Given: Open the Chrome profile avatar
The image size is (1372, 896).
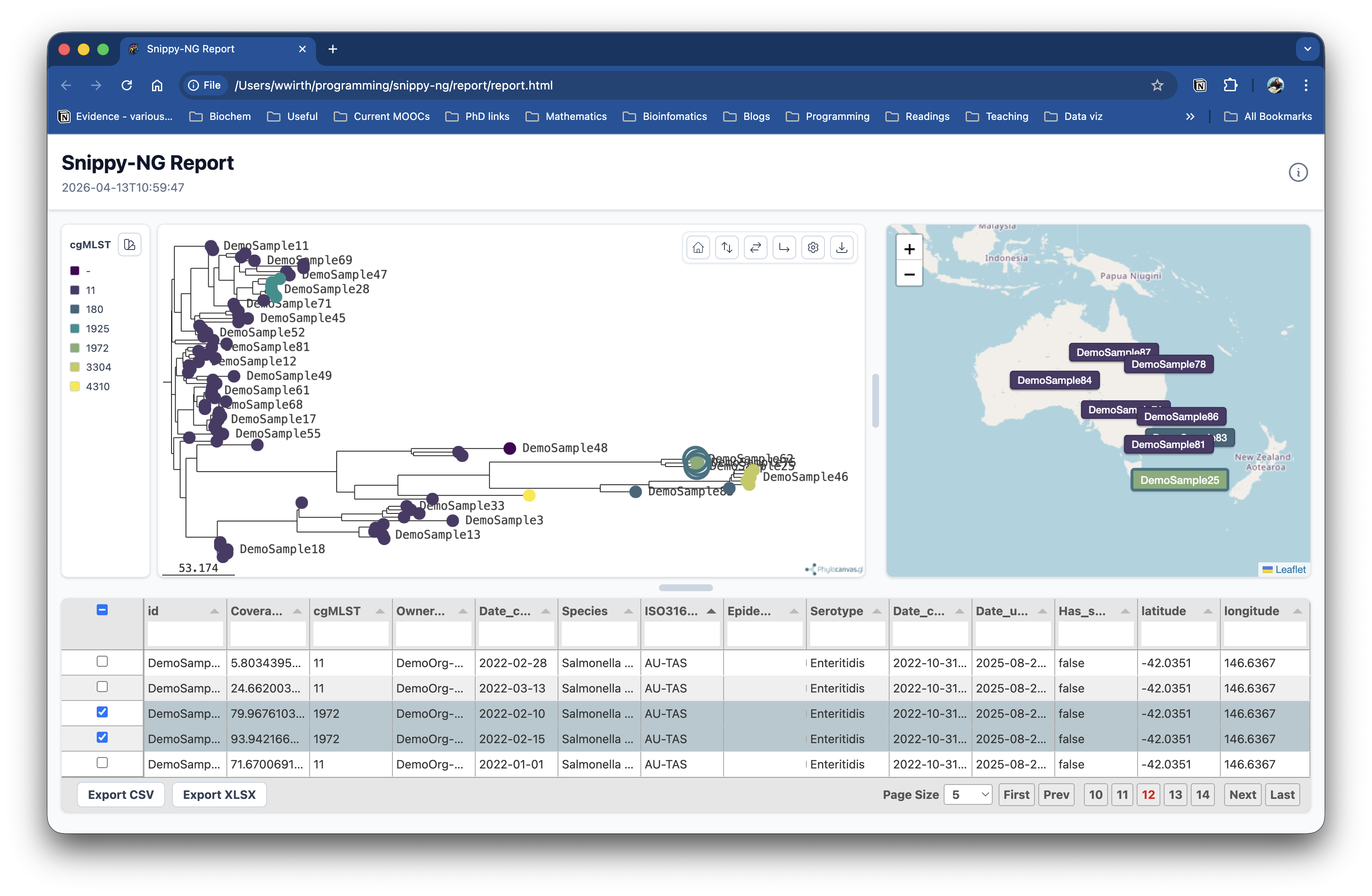Looking at the screenshot, I should point(1275,85).
